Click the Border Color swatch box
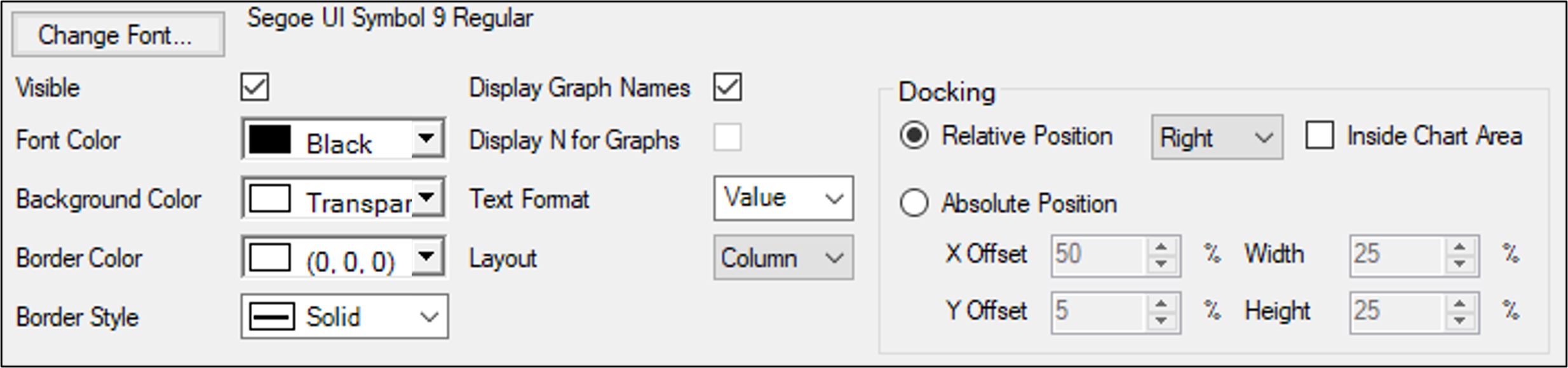The image size is (1568, 368). tap(270, 257)
